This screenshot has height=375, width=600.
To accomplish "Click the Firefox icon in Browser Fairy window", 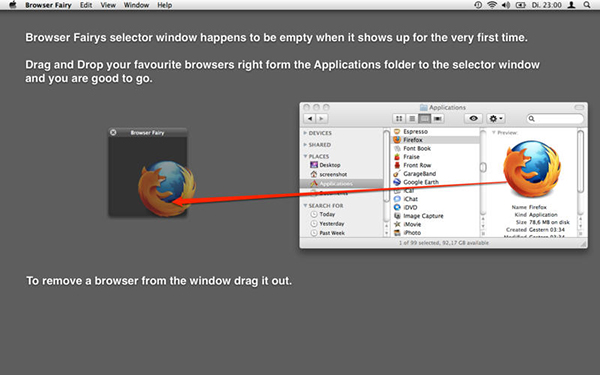I will point(167,188).
